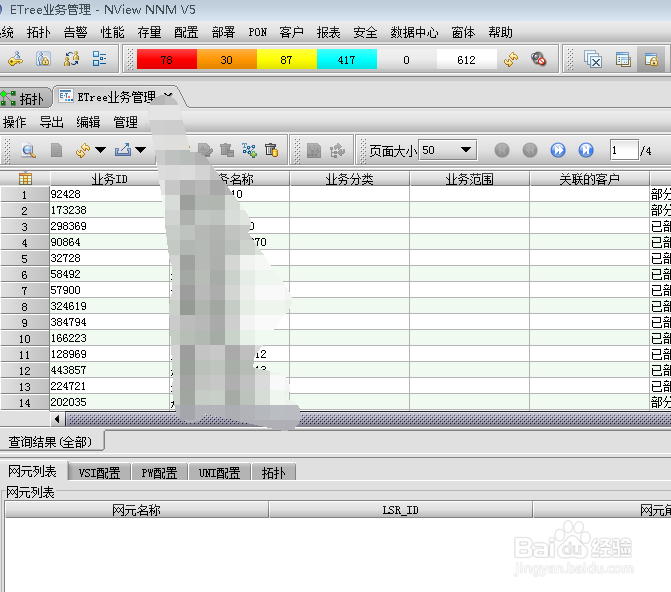Open the 编辑 submenu in ETree panel

(x=88, y=122)
